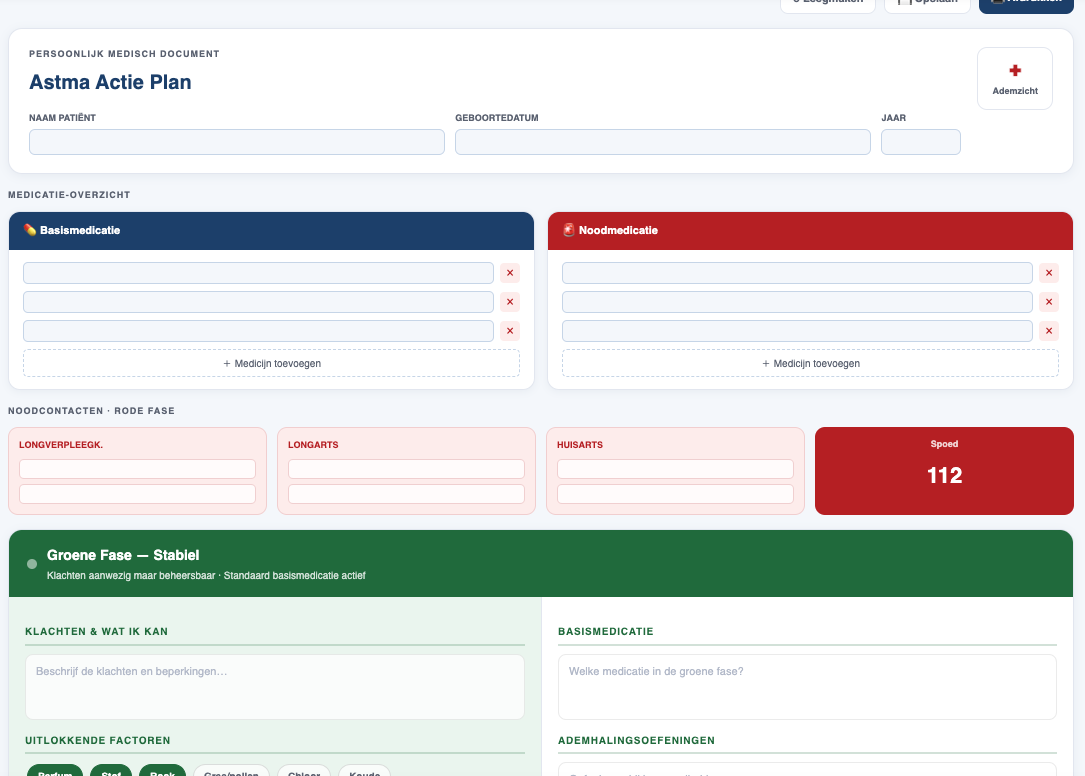Click the Astma Actie Plan title

coord(110,82)
